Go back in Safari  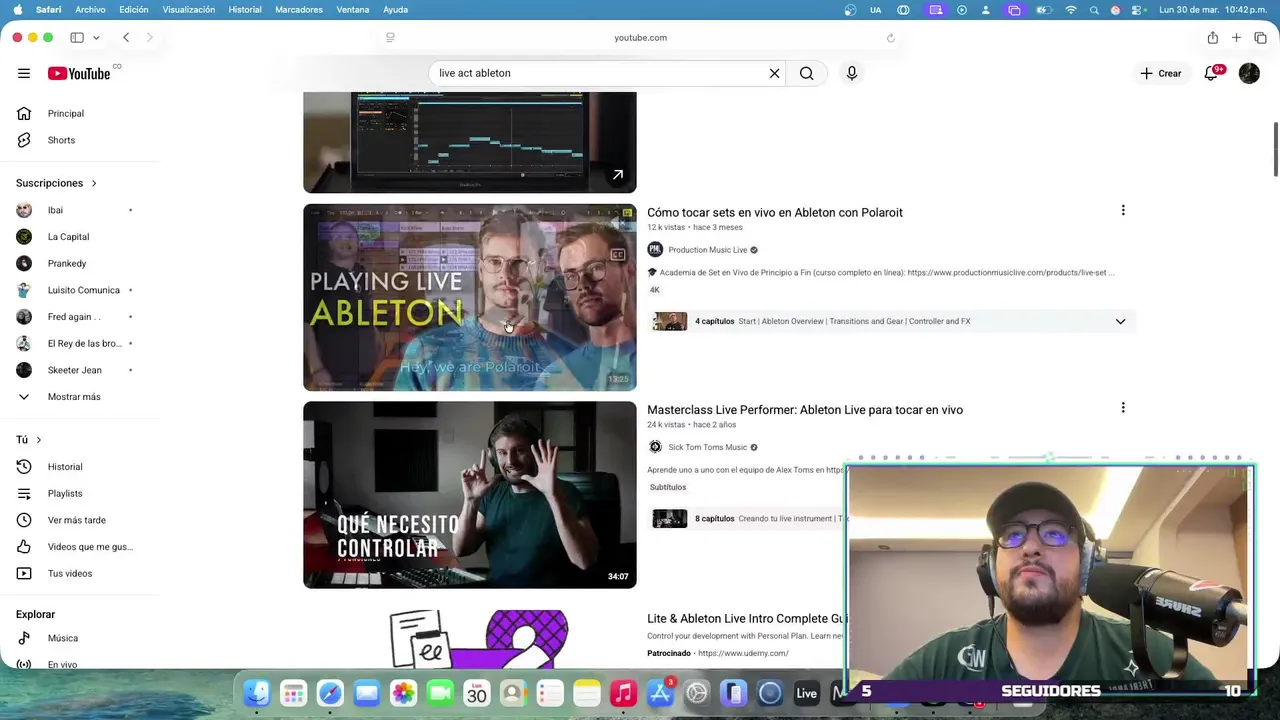point(126,38)
